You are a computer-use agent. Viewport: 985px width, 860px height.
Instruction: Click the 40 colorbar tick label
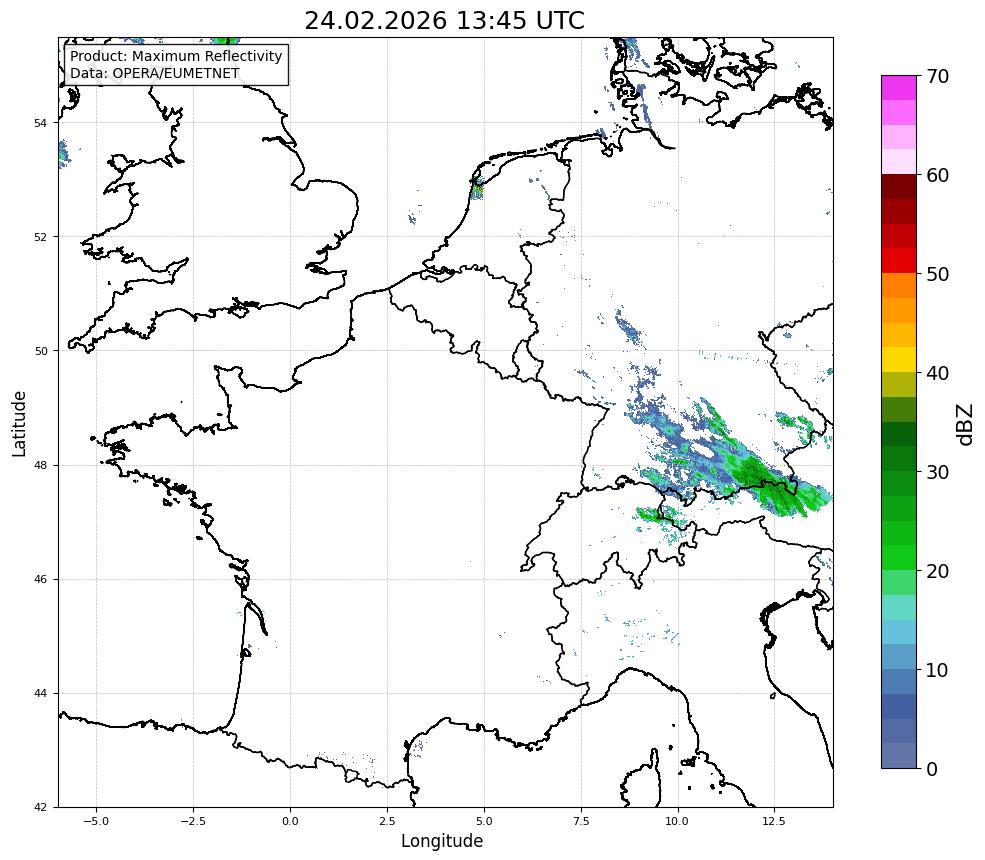coord(937,373)
